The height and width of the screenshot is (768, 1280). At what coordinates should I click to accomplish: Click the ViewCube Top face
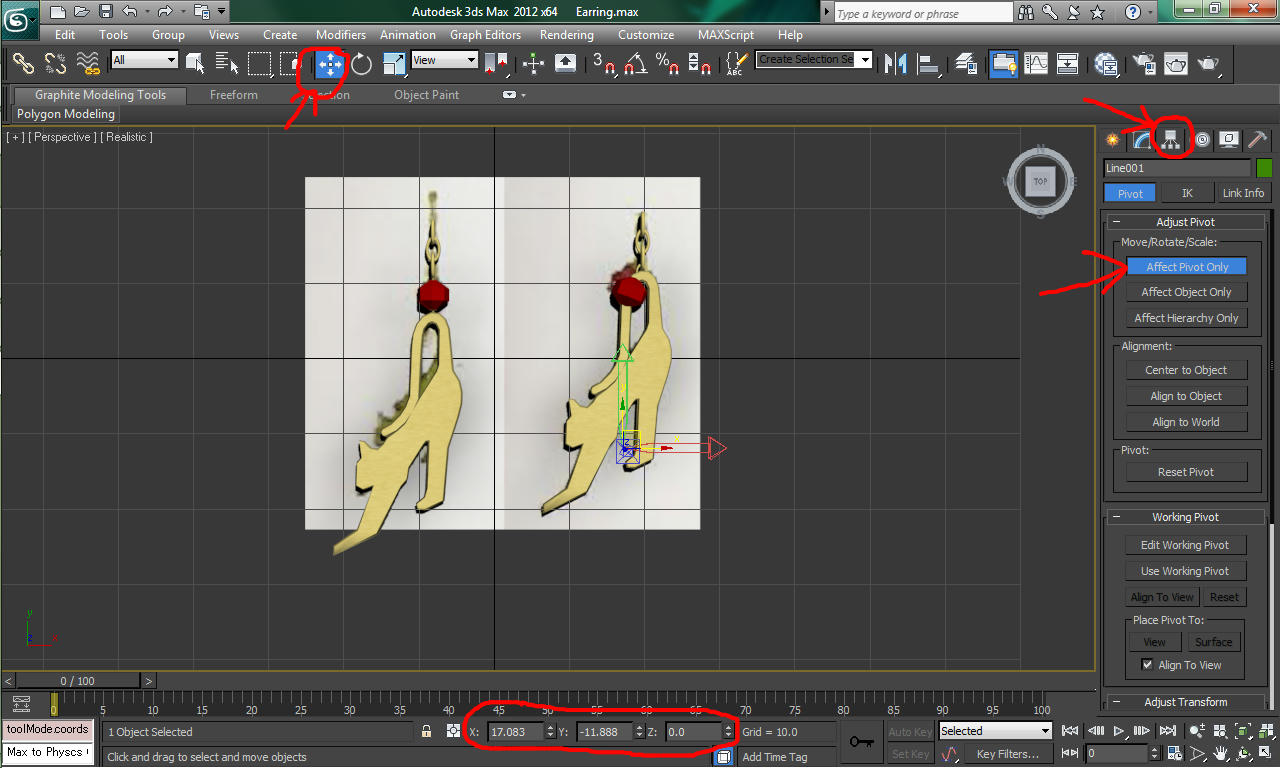click(x=1040, y=182)
